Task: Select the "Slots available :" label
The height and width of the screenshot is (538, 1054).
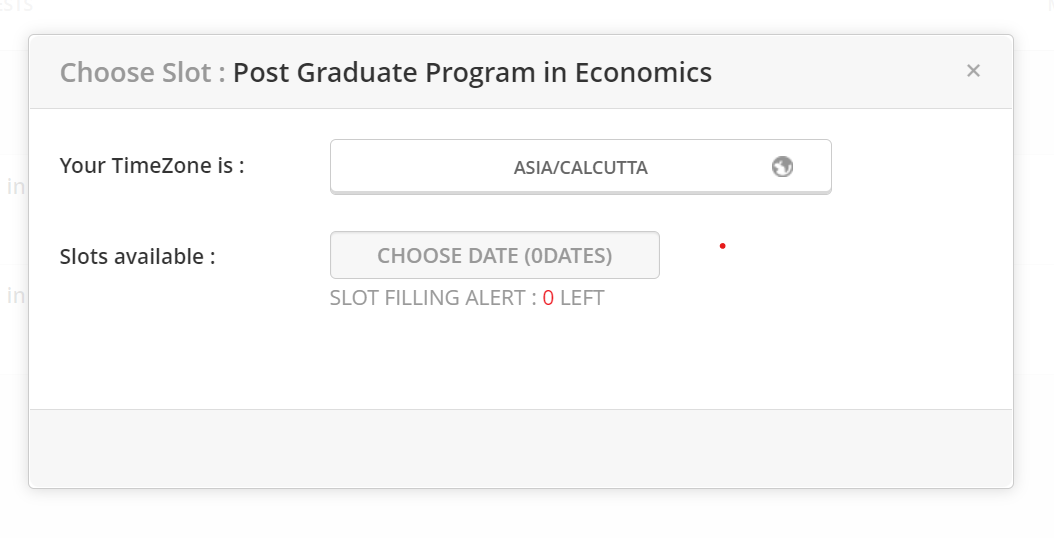Action: [x=137, y=256]
